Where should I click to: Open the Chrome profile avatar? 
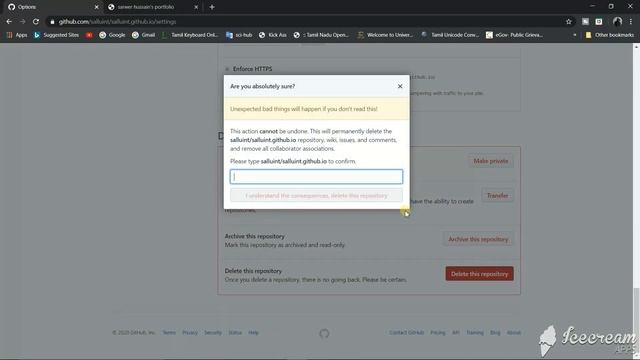click(618, 22)
